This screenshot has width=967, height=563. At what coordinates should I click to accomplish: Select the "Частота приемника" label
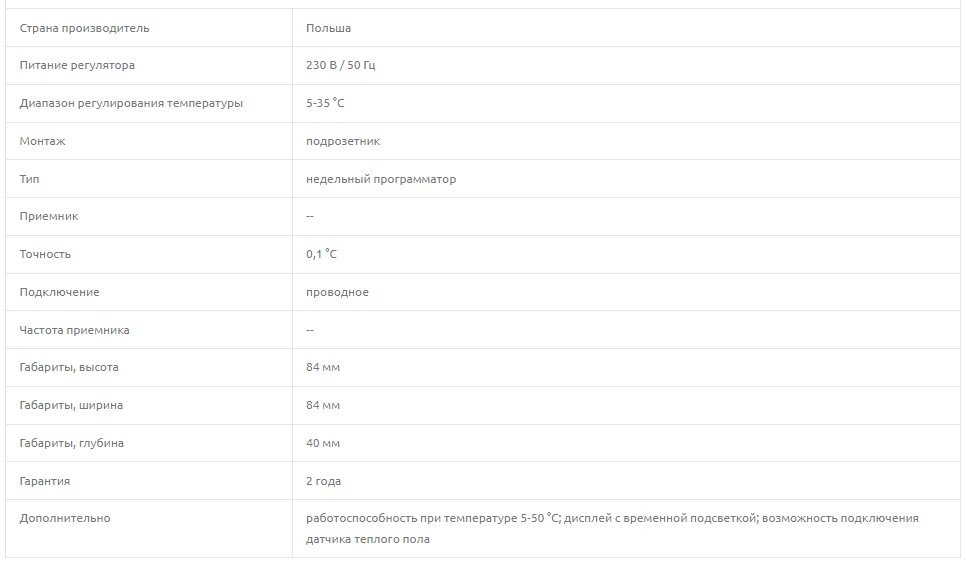point(74,330)
